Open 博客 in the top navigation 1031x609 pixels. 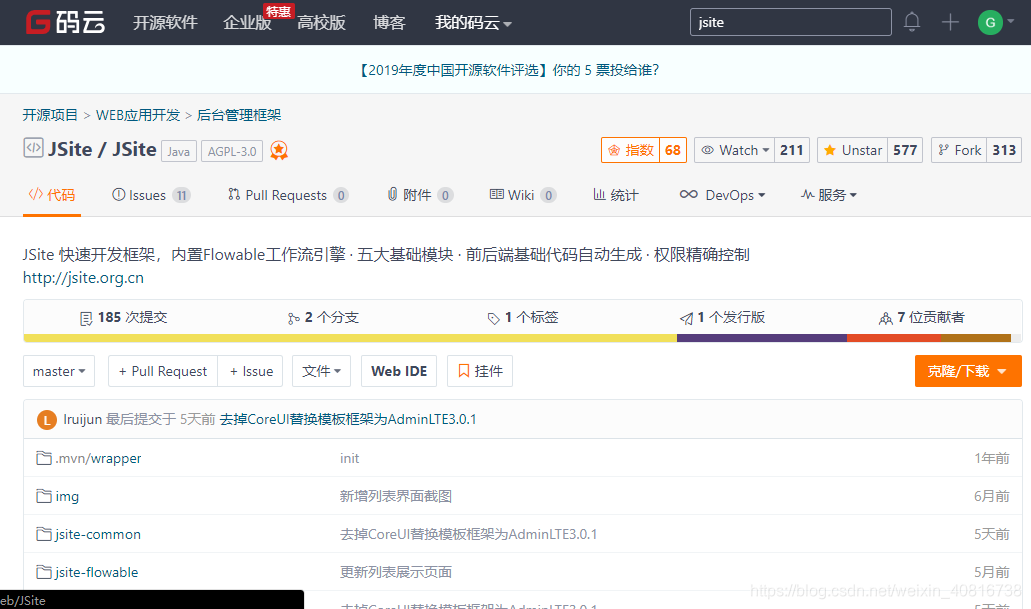pyautogui.click(x=389, y=22)
